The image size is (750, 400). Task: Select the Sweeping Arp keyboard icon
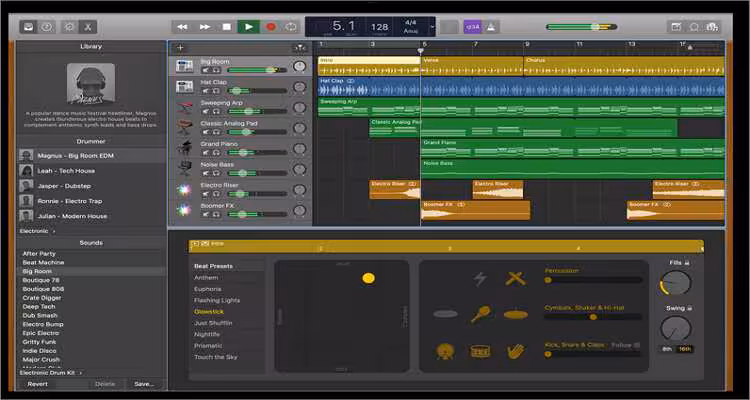point(184,107)
